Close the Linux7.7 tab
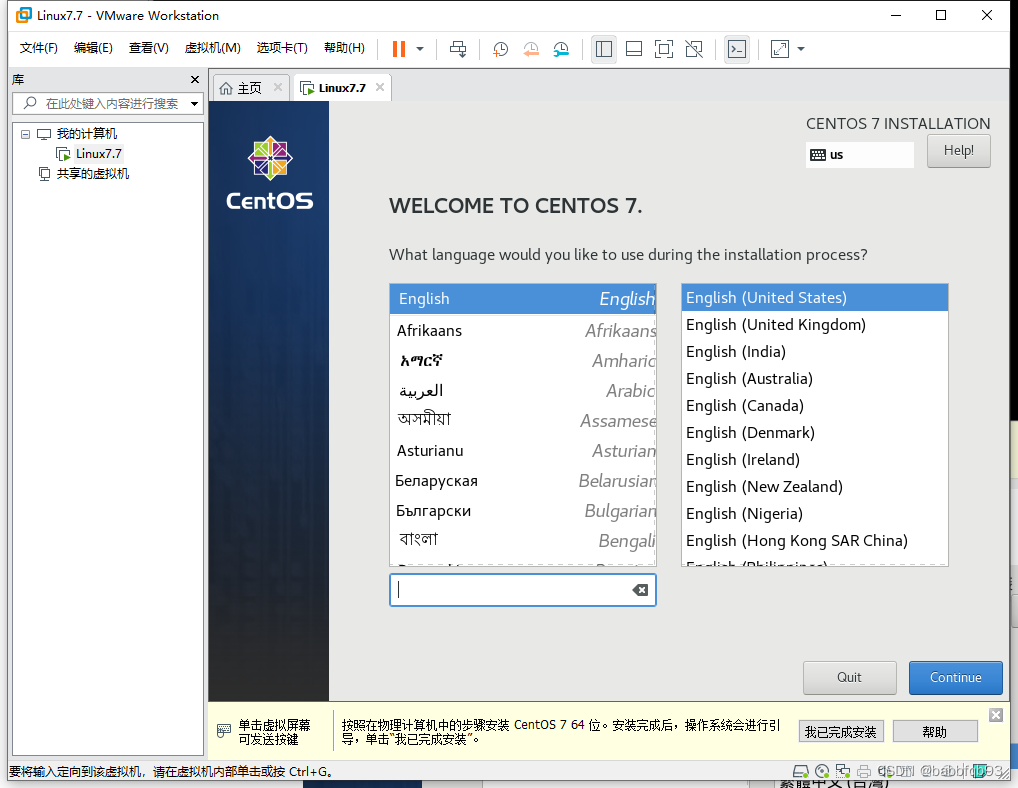Image resolution: width=1018 pixels, height=788 pixels. (x=380, y=87)
